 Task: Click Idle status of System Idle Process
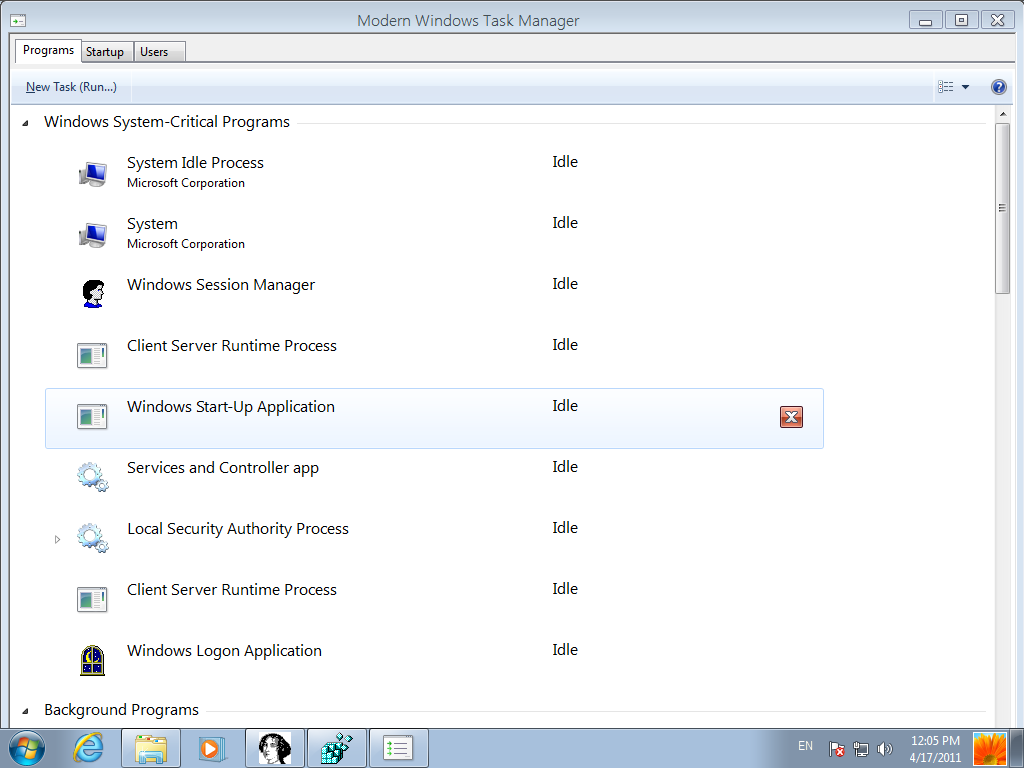coord(565,162)
